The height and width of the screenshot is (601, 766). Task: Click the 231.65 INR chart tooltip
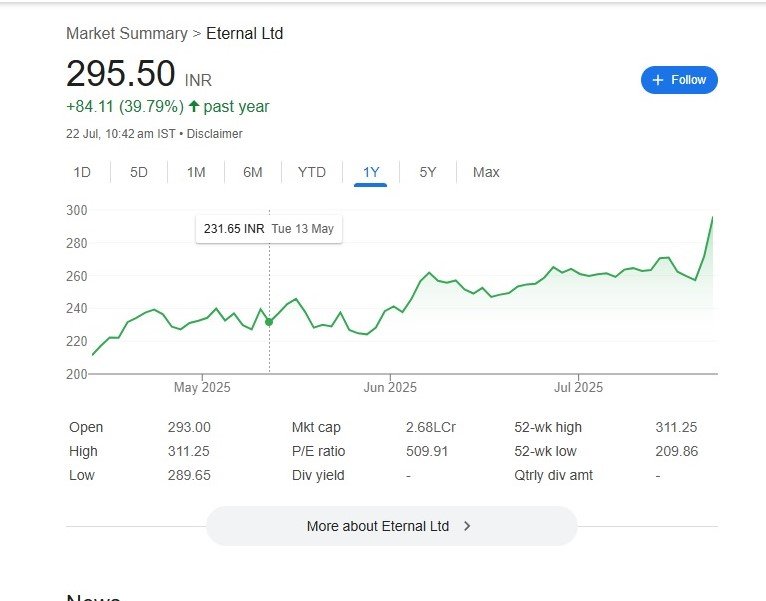[x=269, y=229]
